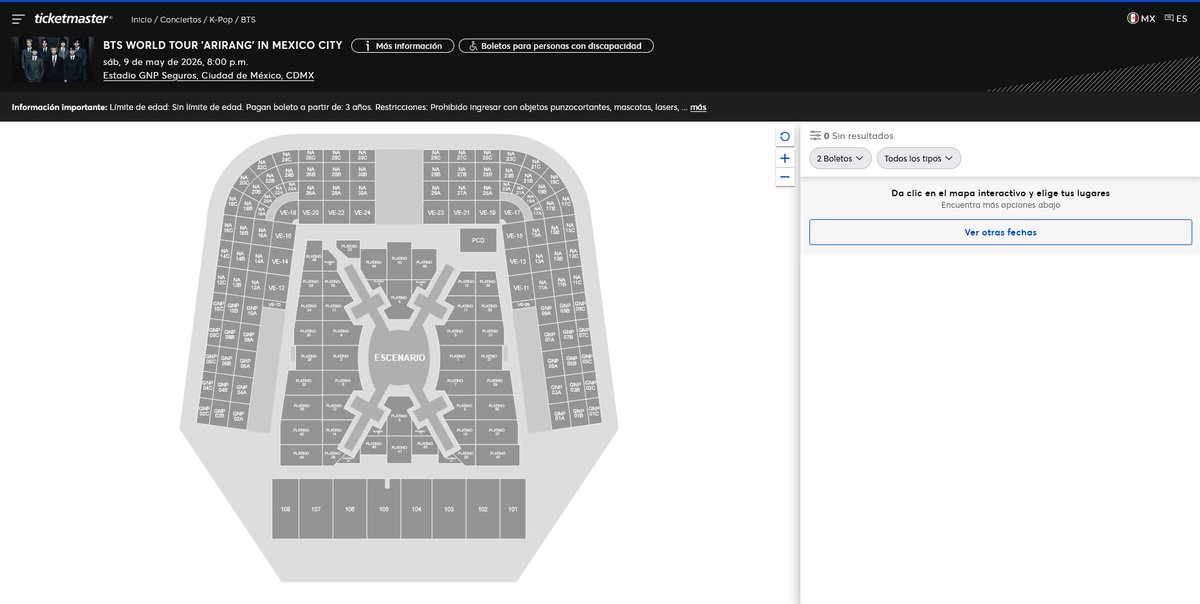Select section VE-22 on the map

[336, 213]
